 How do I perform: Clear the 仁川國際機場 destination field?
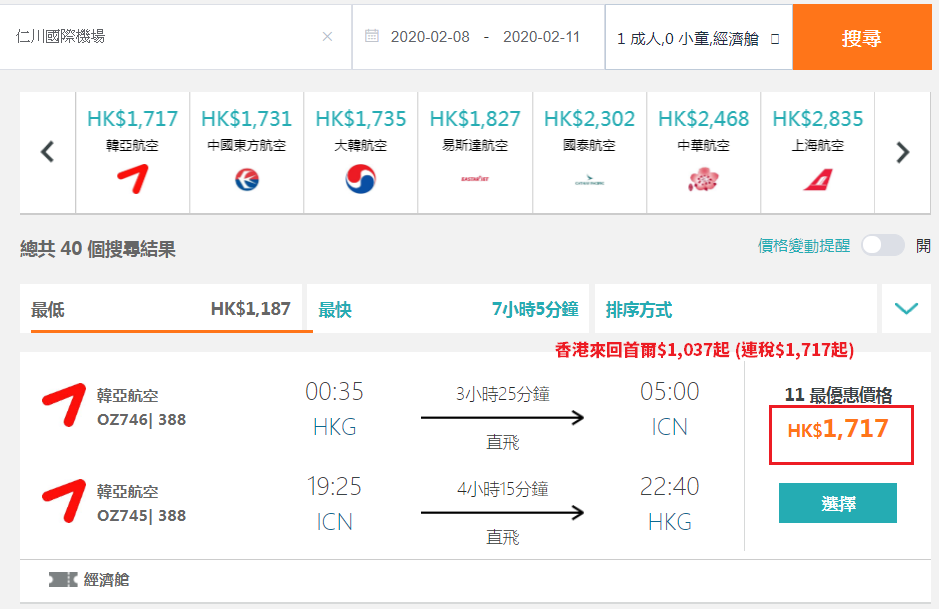(x=327, y=37)
